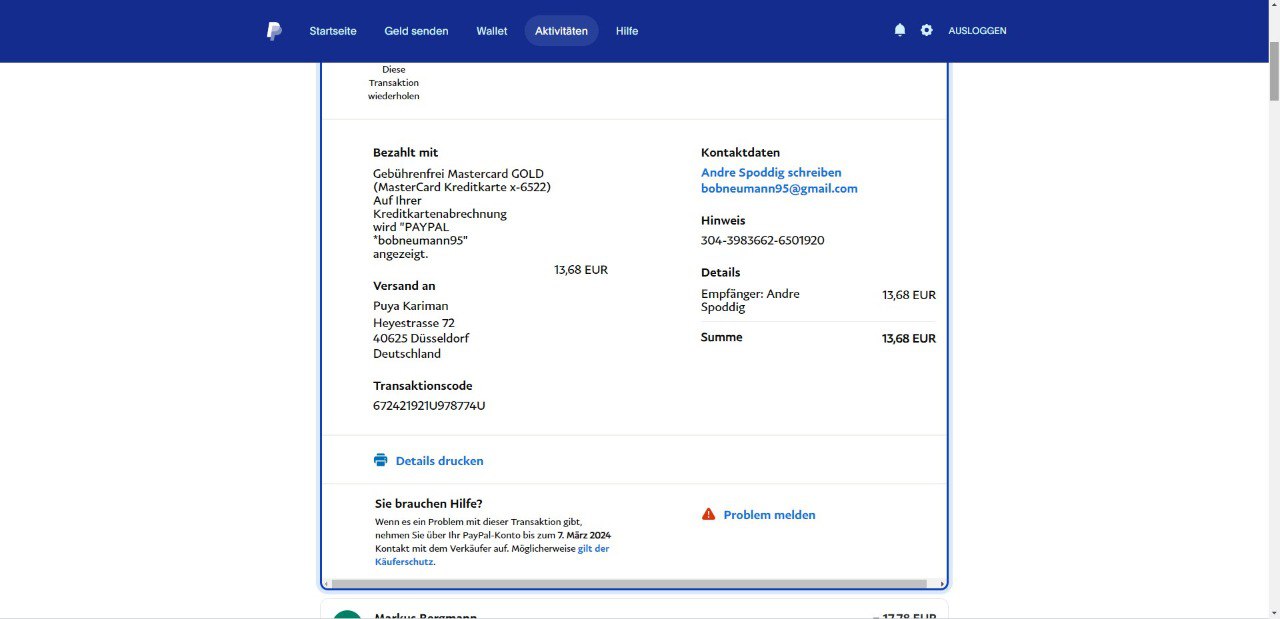Open the notifications bell
Viewport: 1280px width, 619px height.
point(900,30)
